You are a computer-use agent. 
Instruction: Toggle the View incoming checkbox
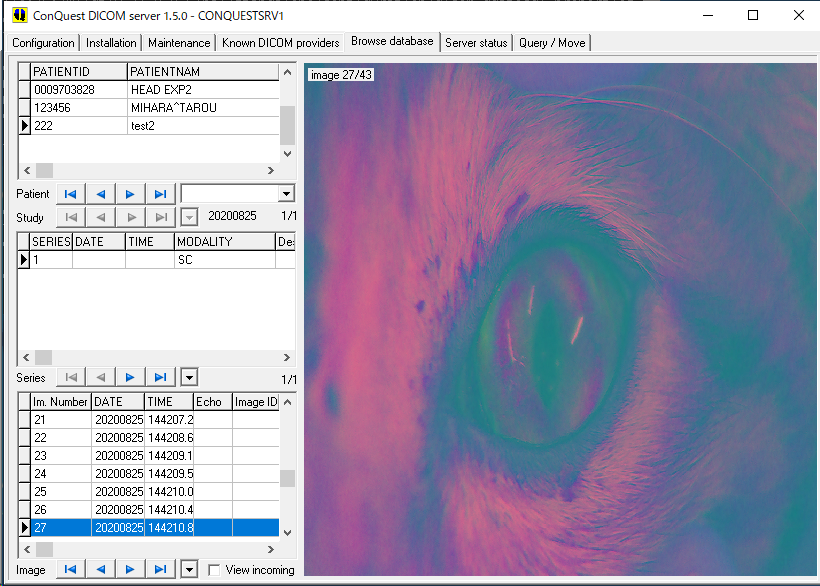pyautogui.click(x=214, y=570)
